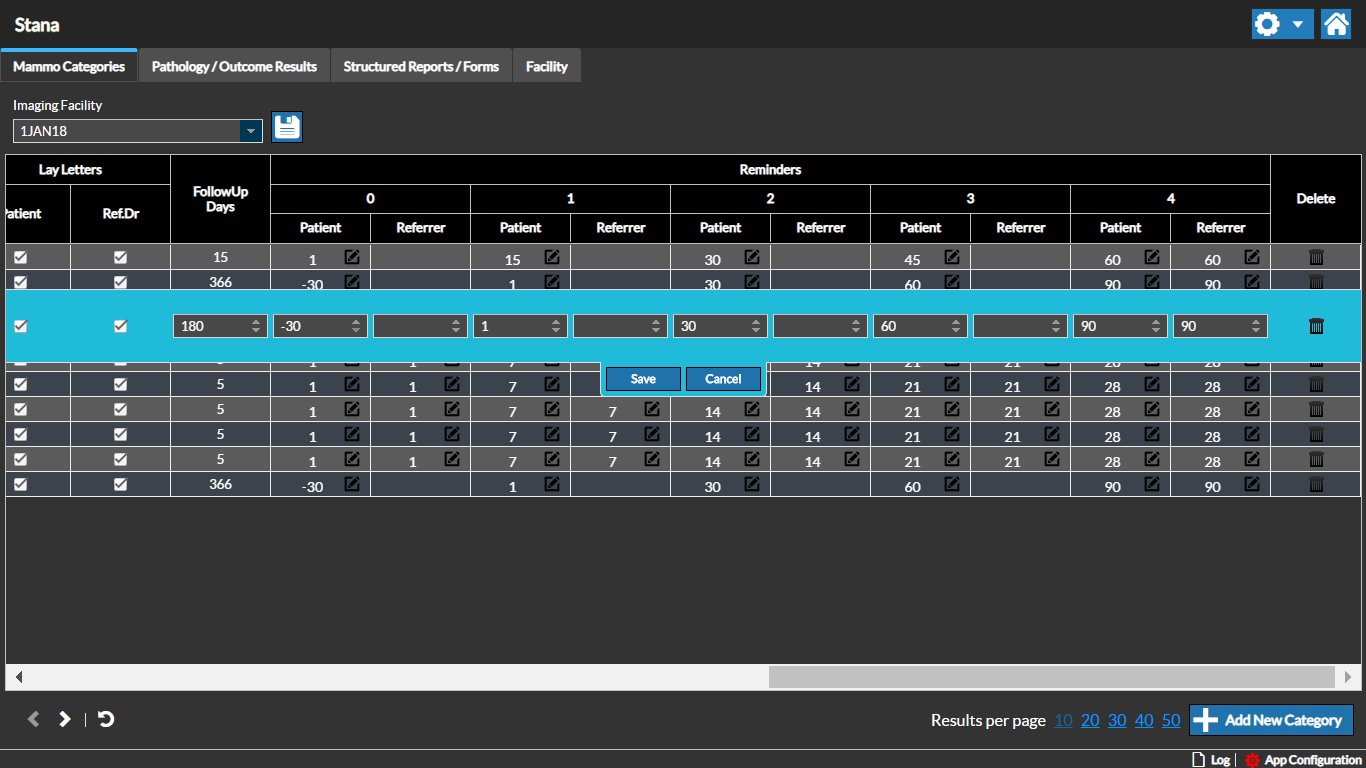This screenshot has width=1366, height=768.
Task: Go to the previous page arrow
Action: click(33, 719)
